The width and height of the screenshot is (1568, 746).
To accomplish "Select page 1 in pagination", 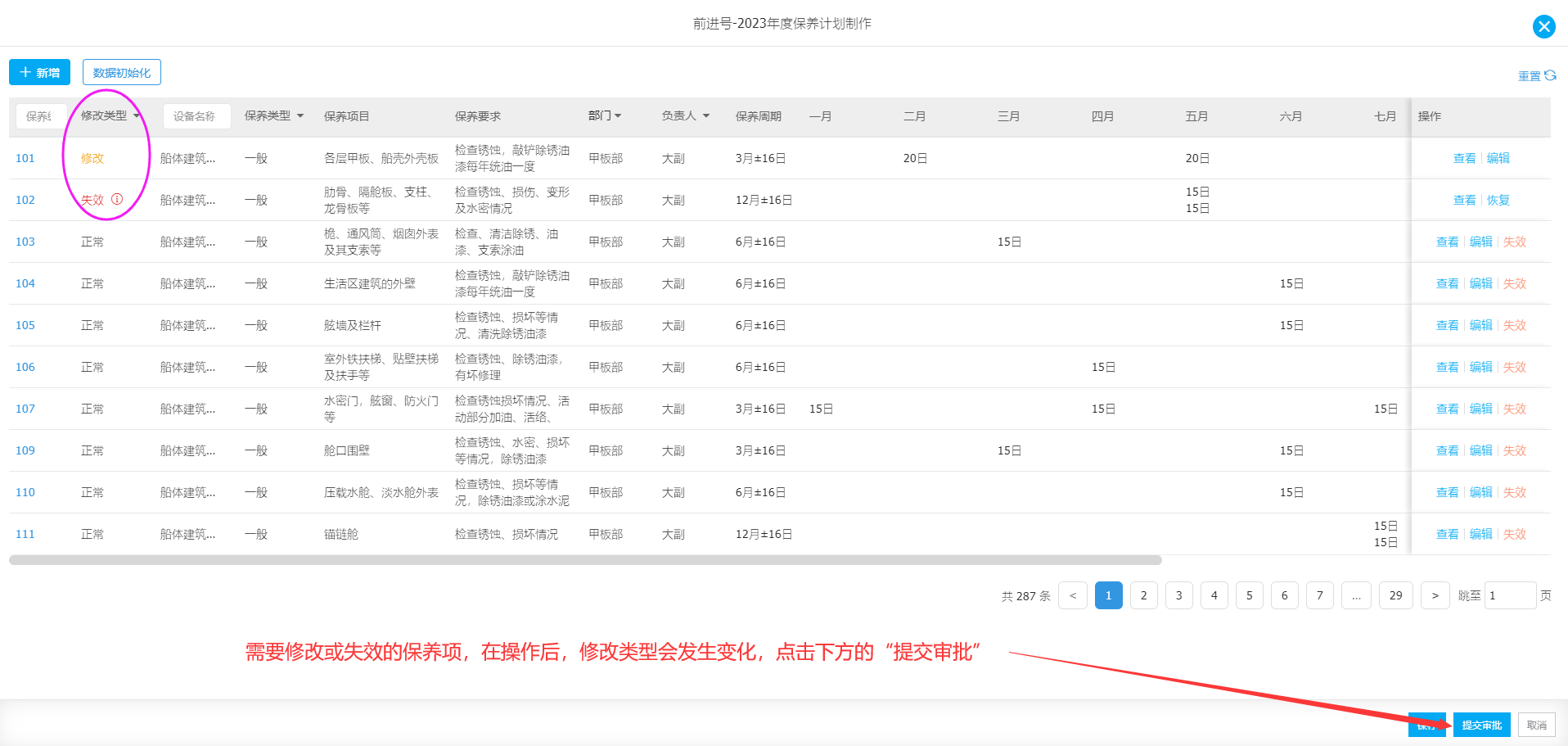I will [x=1108, y=595].
